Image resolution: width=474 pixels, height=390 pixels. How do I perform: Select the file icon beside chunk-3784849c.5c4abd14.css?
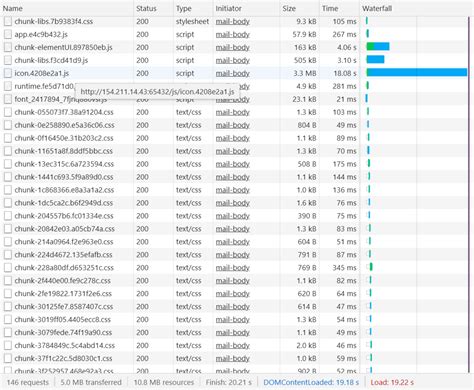(x=8, y=345)
